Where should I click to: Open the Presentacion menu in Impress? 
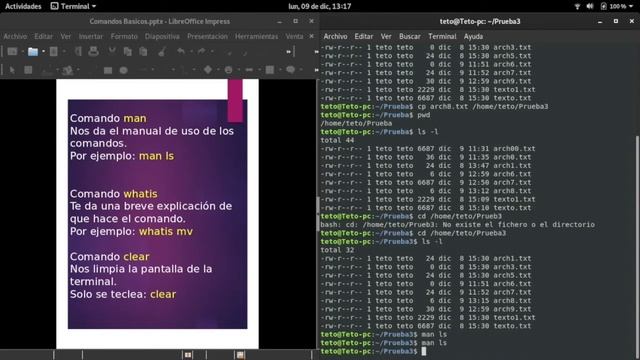[207, 36]
